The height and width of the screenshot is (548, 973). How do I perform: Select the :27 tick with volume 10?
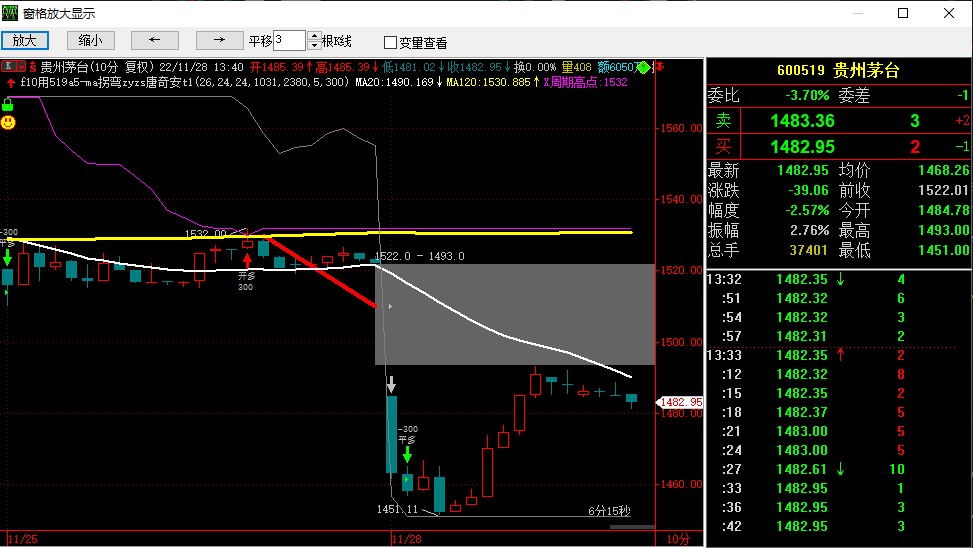[839, 469]
